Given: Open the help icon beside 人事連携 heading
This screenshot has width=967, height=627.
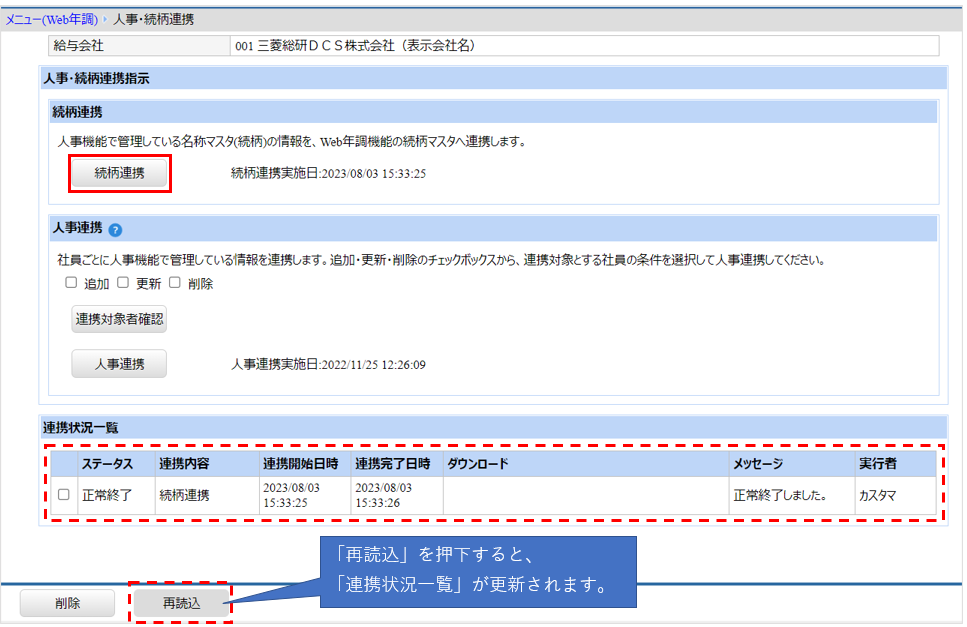Looking at the screenshot, I should [115, 230].
